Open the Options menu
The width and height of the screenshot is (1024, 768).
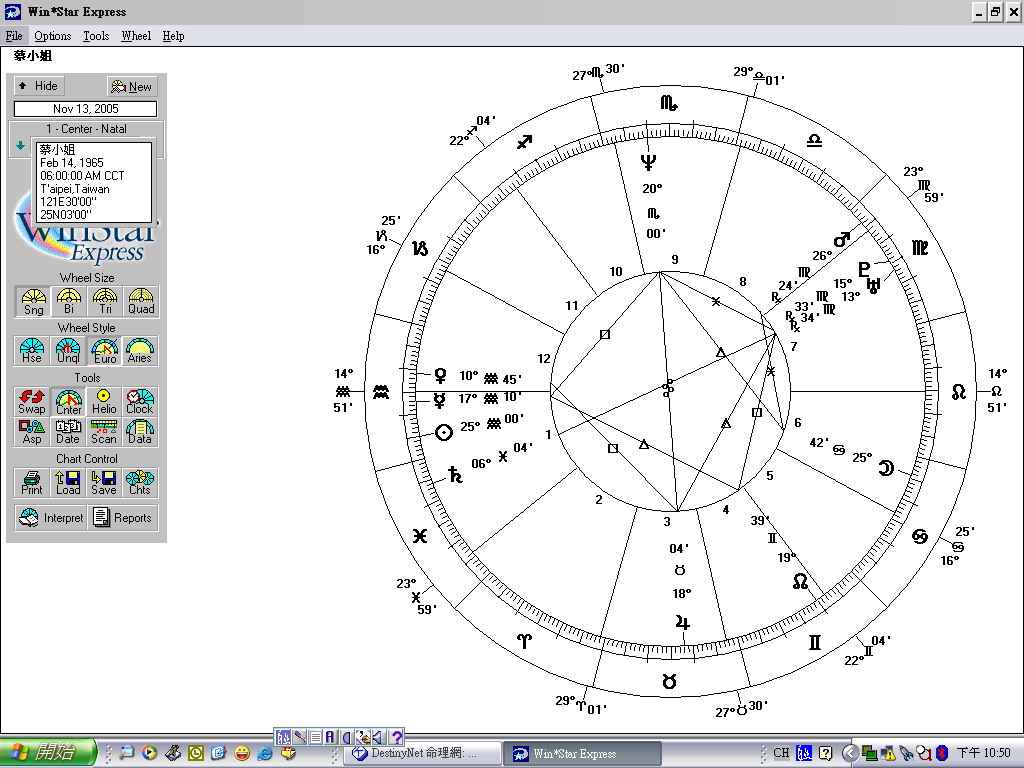(x=53, y=36)
